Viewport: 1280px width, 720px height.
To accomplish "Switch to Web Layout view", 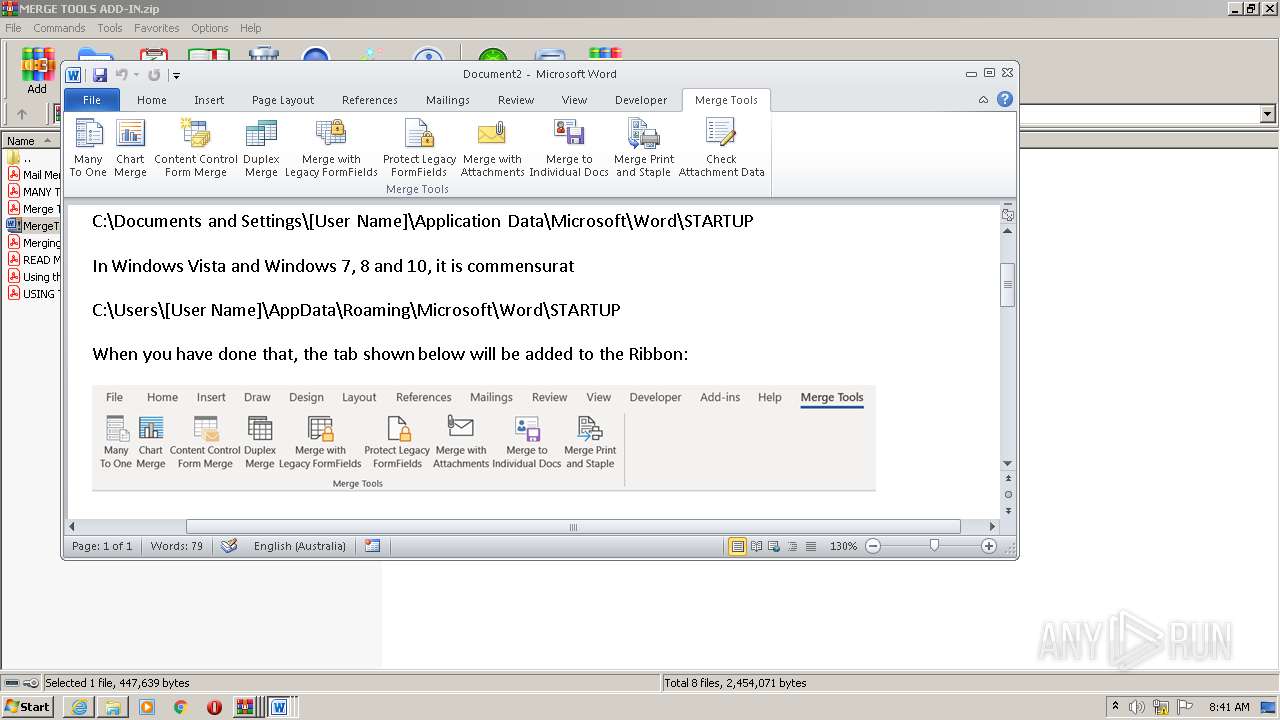I will click(774, 546).
